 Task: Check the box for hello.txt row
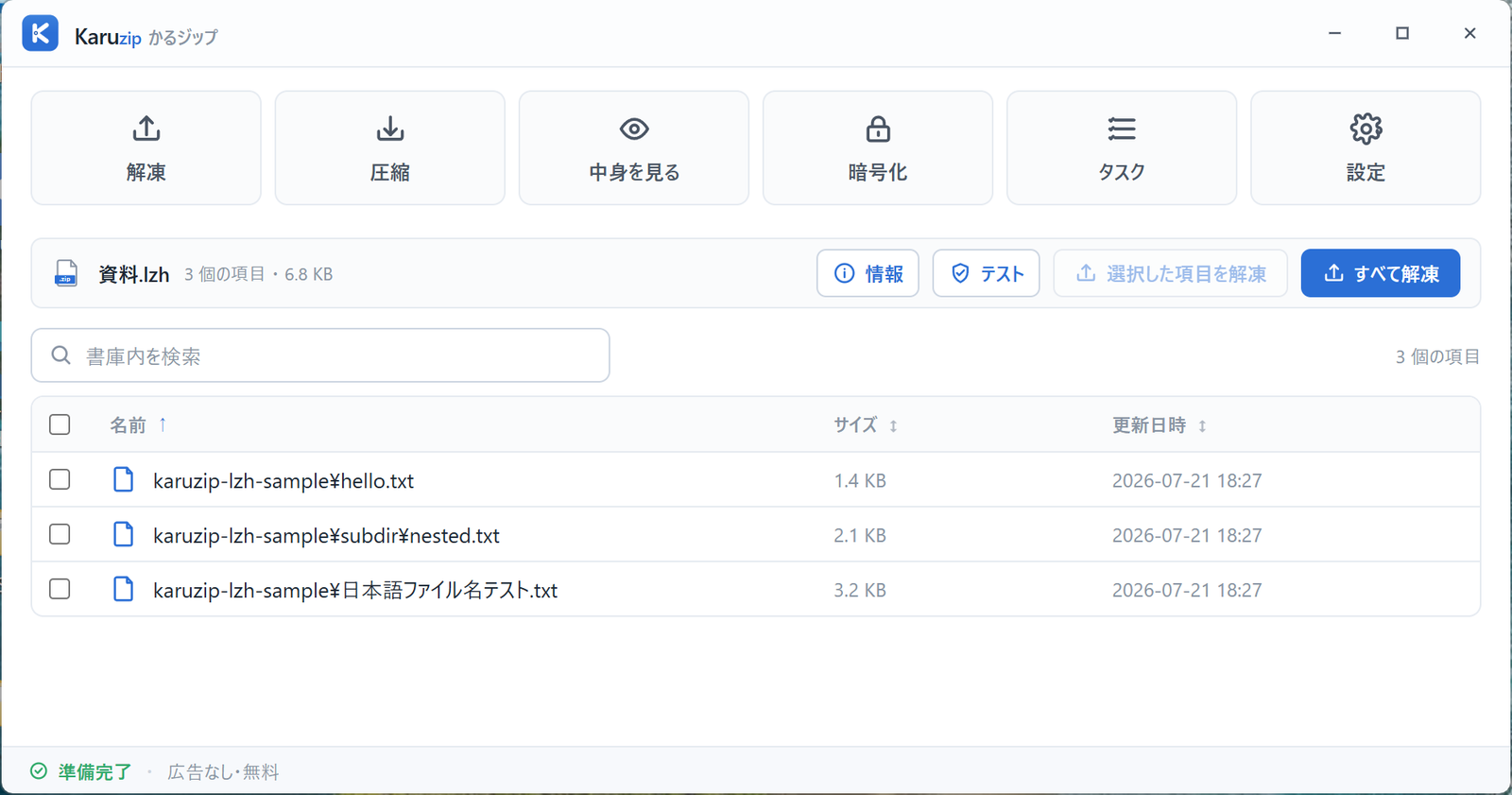point(60,479)
